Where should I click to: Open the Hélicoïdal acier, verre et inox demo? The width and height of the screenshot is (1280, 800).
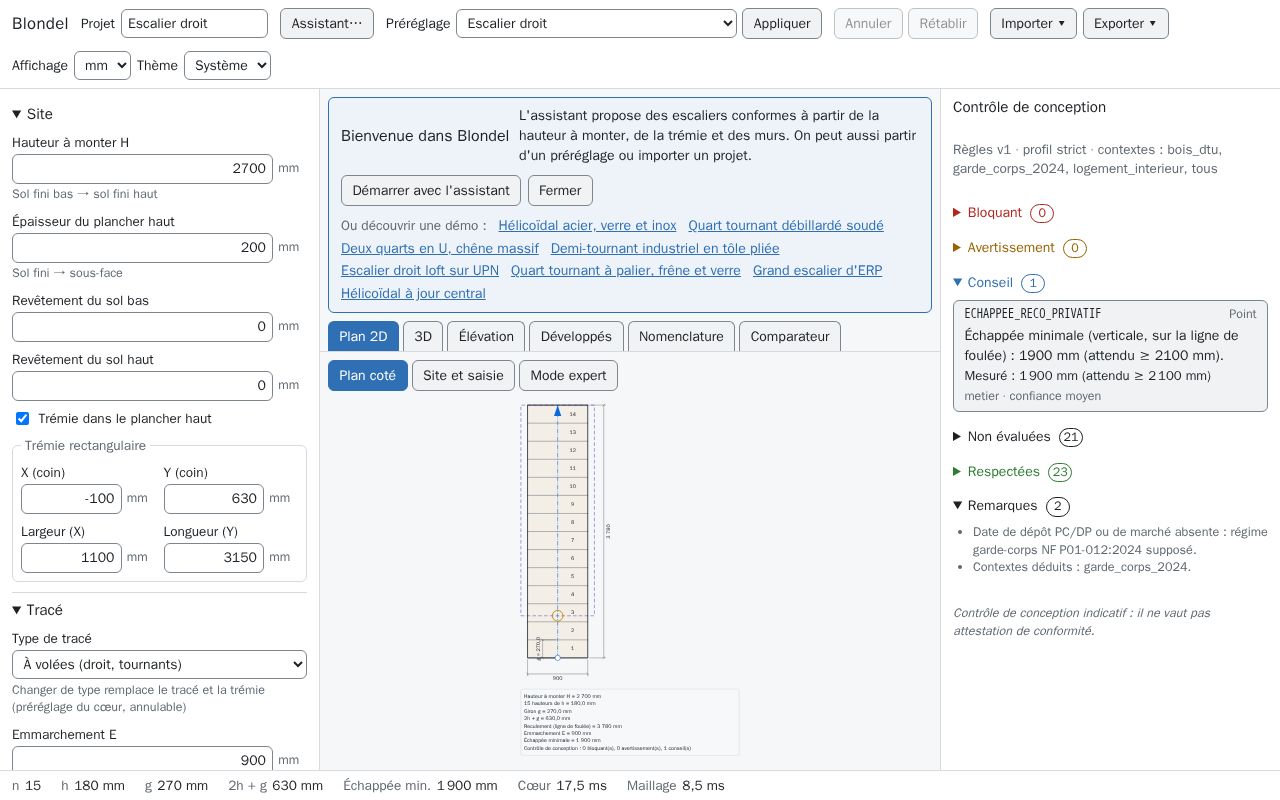[587, 226]
